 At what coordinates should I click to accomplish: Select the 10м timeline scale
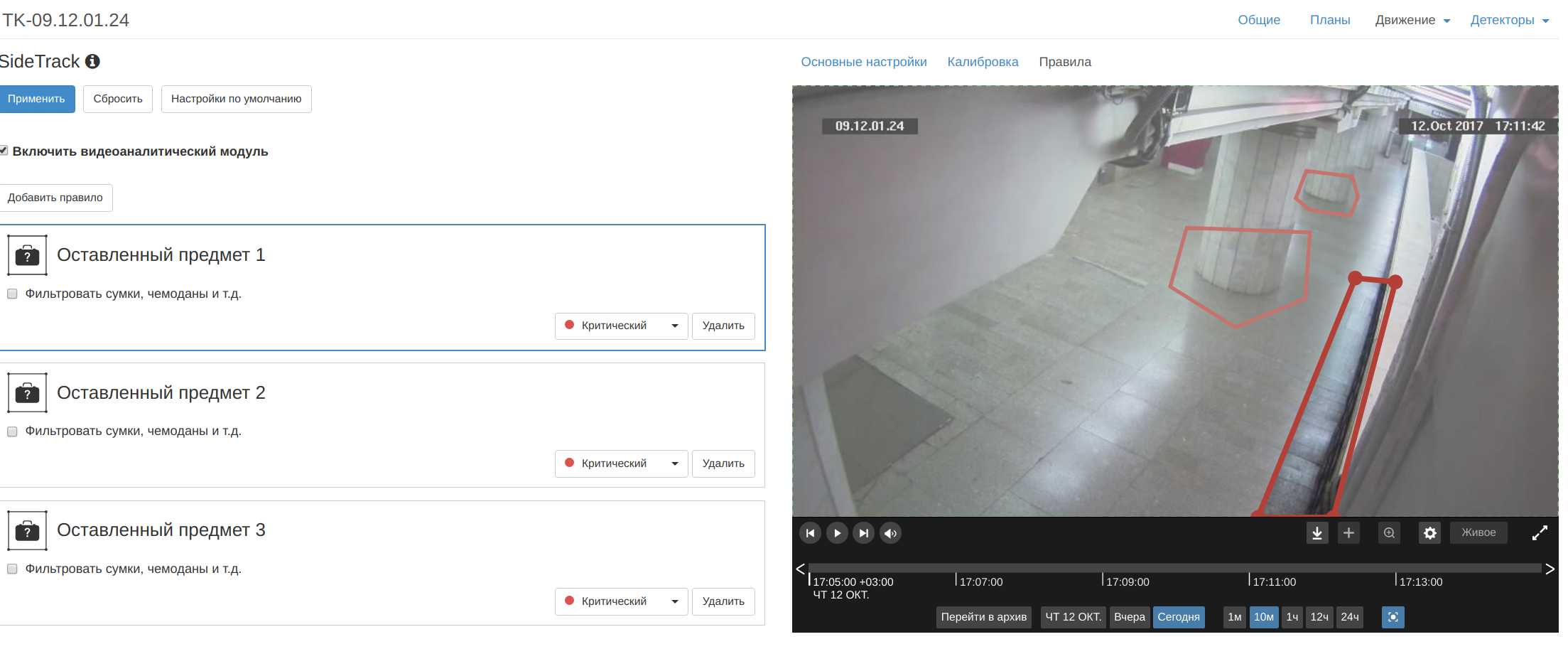[1264, 617]
